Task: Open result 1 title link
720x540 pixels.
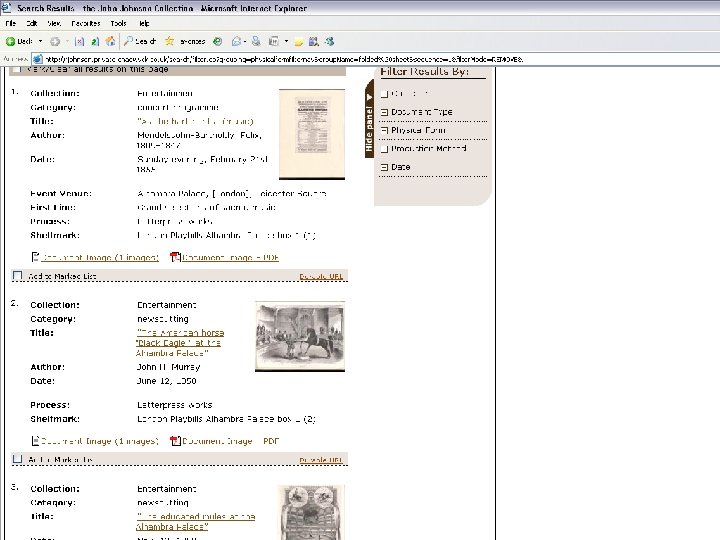Action: point(195,121)
